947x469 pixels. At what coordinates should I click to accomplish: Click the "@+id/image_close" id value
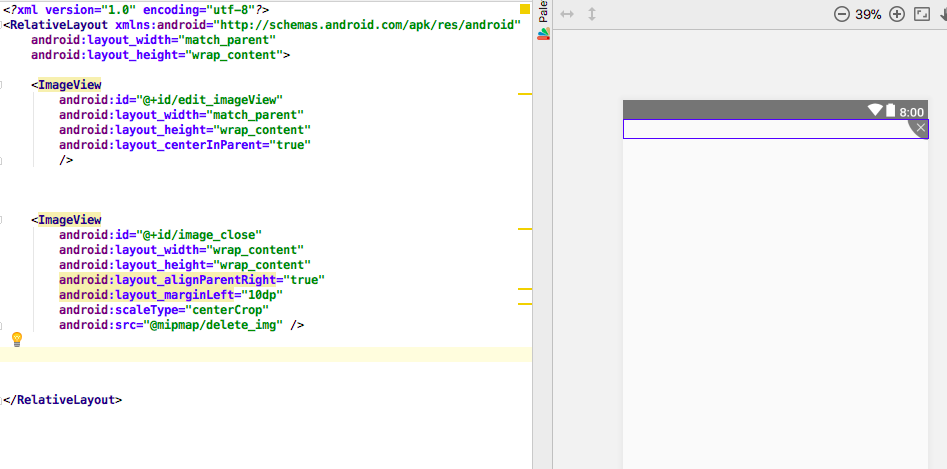(x=199, y=235)
